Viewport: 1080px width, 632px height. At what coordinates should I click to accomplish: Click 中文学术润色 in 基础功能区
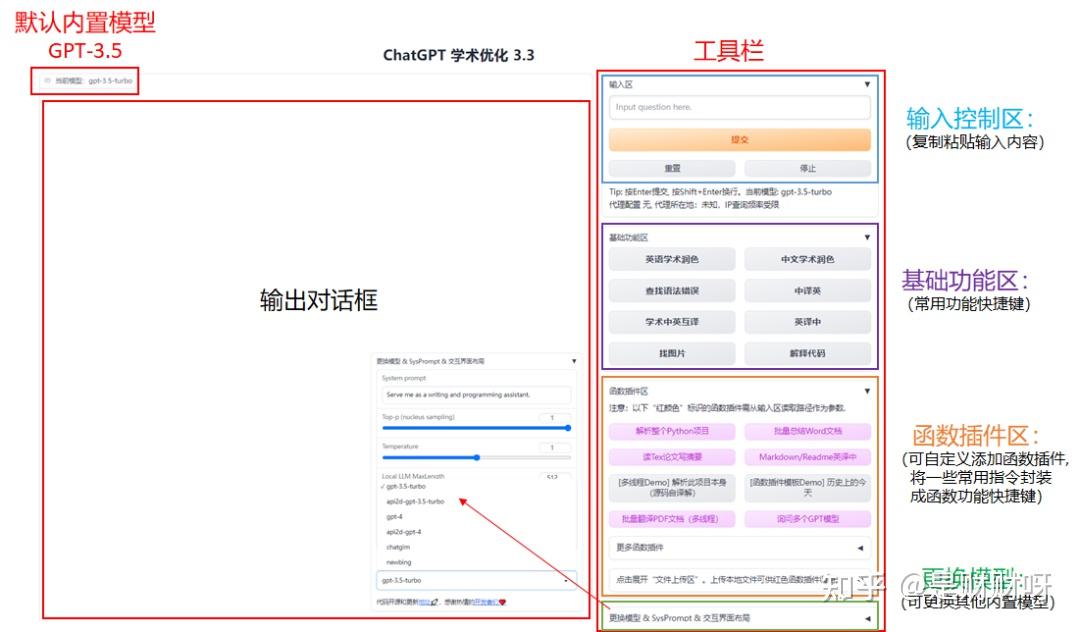click(808, 258)
